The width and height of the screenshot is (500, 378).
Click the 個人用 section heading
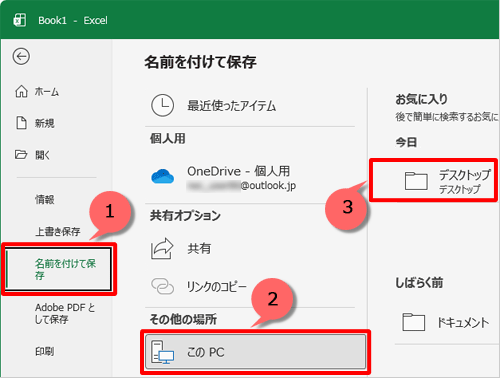coord(168,138)
